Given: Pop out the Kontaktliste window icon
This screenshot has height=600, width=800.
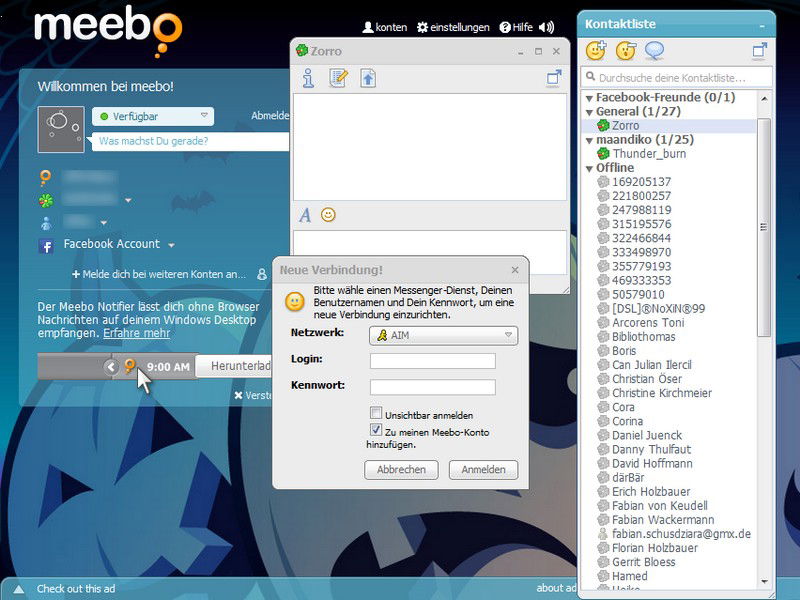Looking at the screenshot, I should pyautogui.click(x=760, y=51).
